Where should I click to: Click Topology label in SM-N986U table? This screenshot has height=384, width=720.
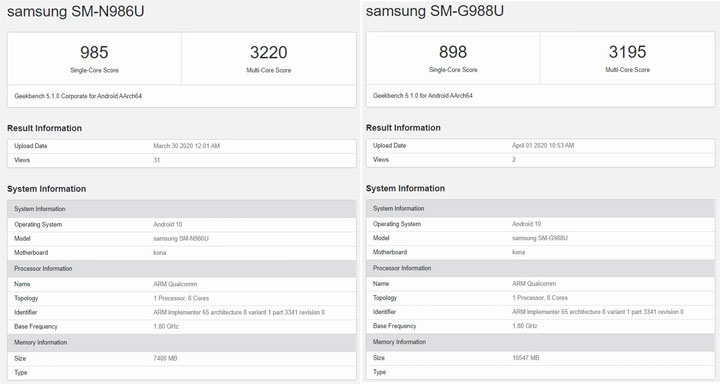(26, 299)
